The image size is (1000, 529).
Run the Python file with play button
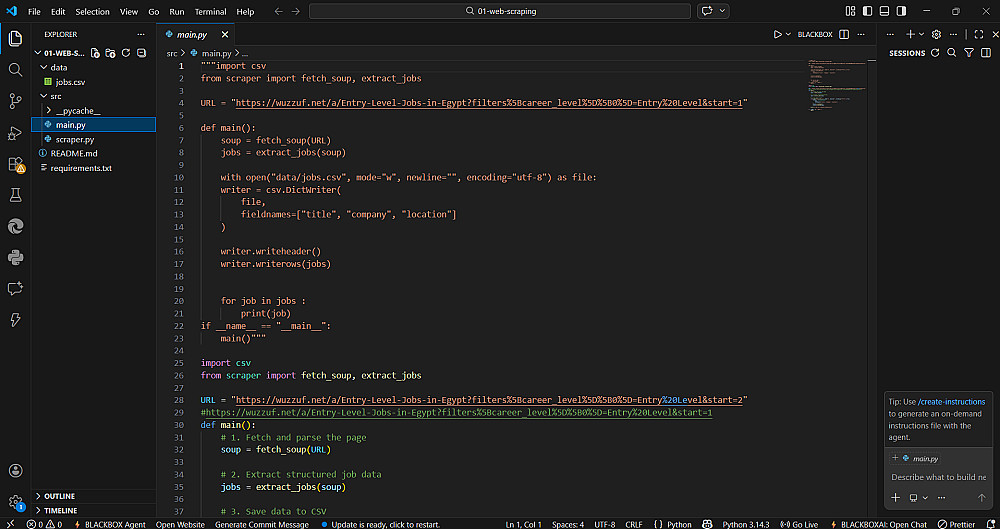click(777, 34)
